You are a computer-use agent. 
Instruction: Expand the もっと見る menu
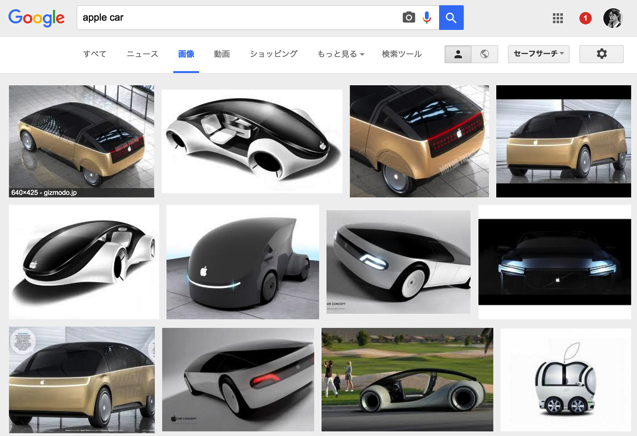[340, 54]
